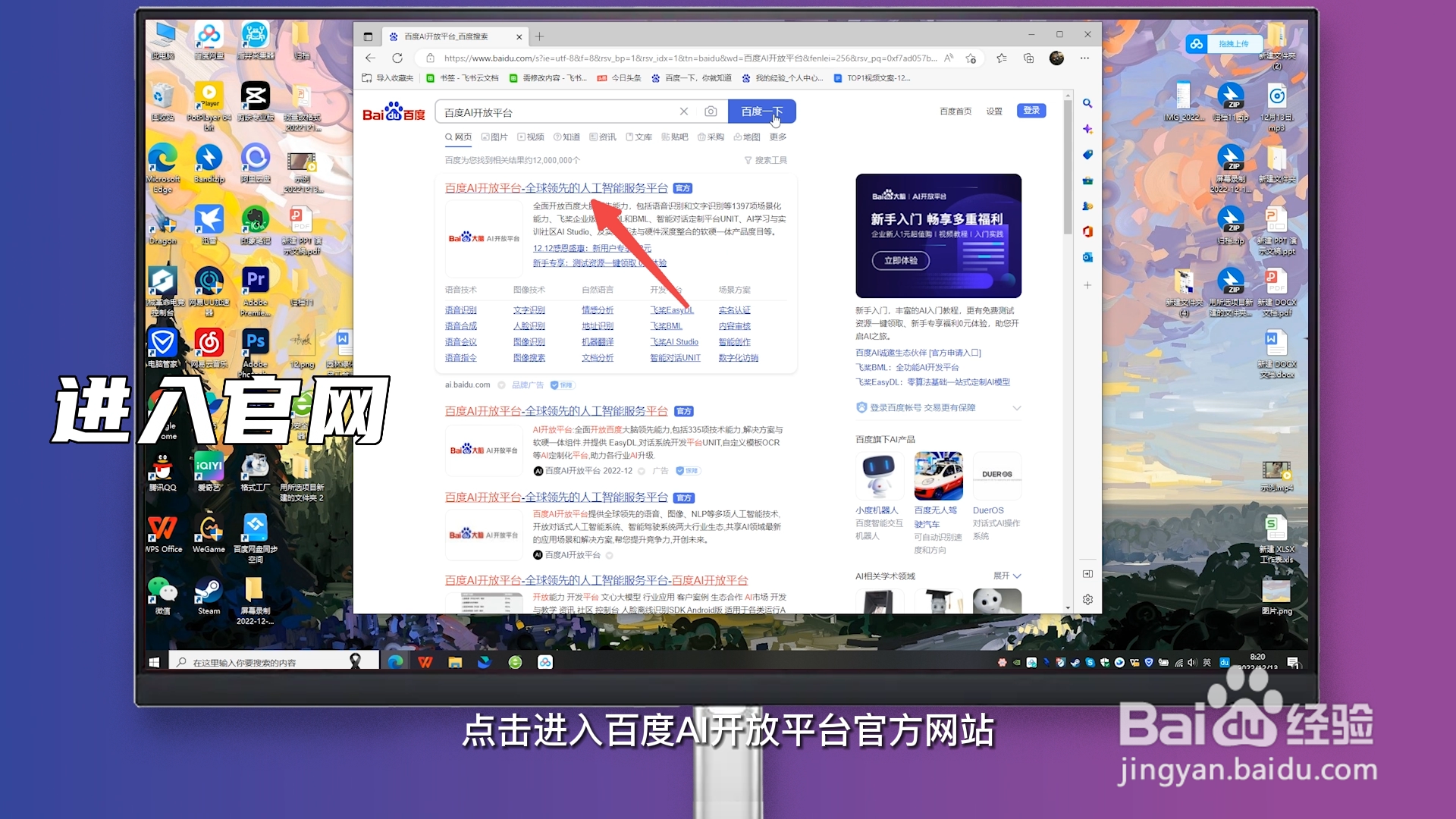Open the Edge Collections icon
Screen dimensions: 1456x819
(1028, 58)
